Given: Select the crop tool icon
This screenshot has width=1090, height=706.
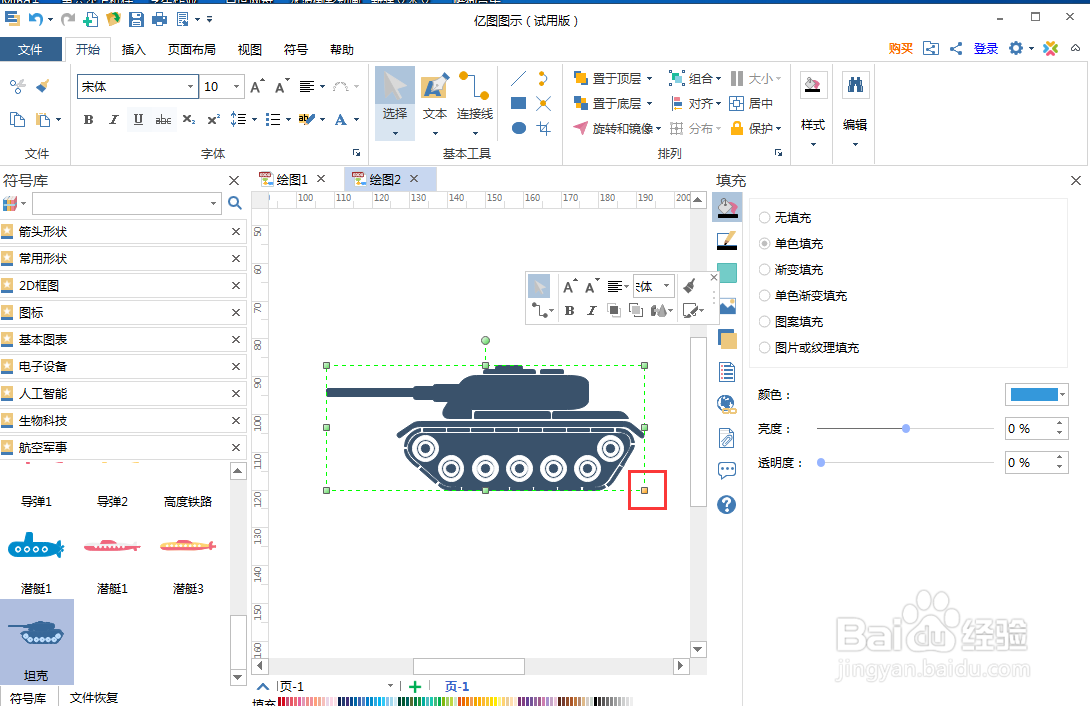Looking at the screenshot, I should (544, 128).
